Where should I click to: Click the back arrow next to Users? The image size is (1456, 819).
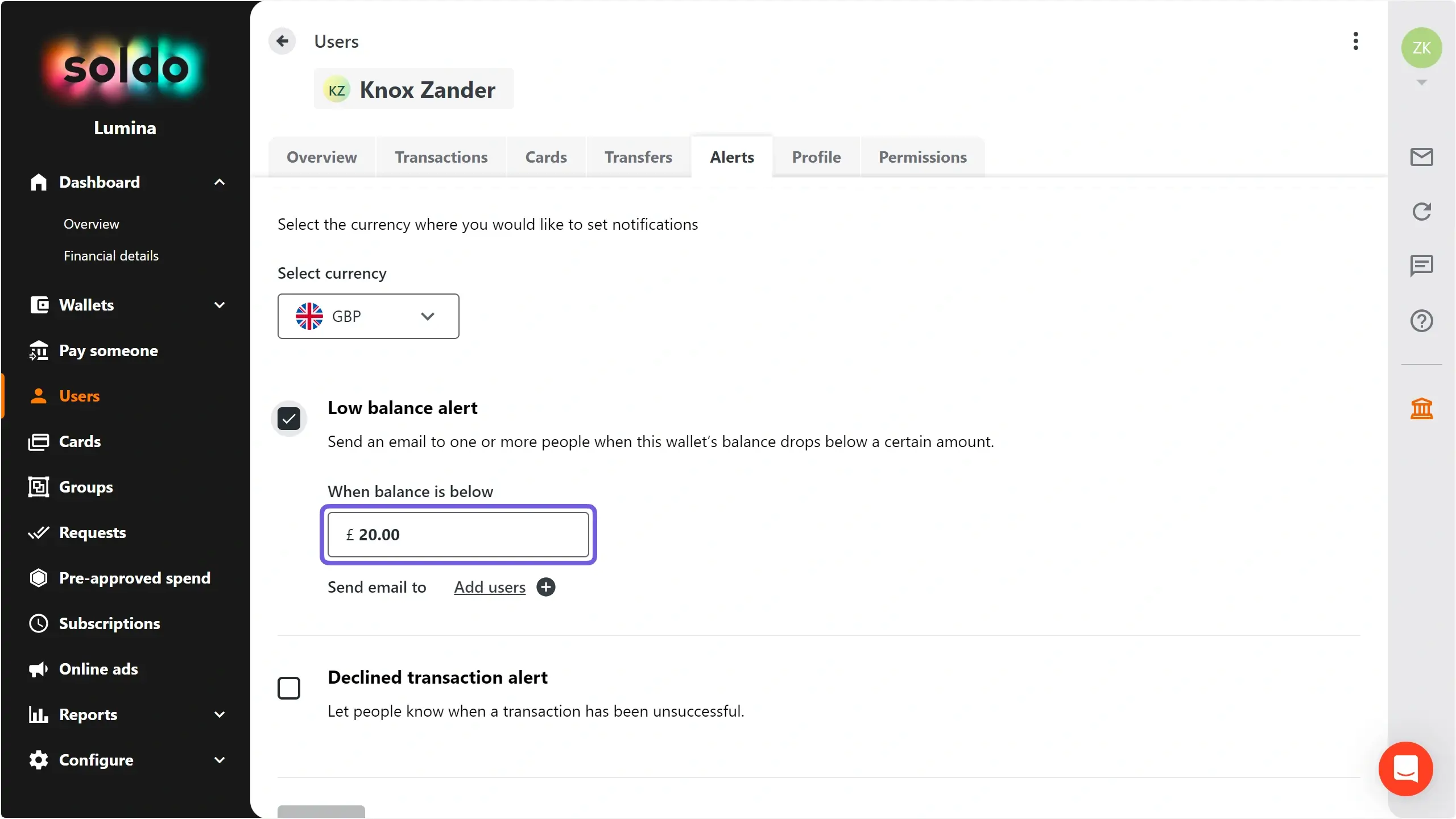(282, 41)
